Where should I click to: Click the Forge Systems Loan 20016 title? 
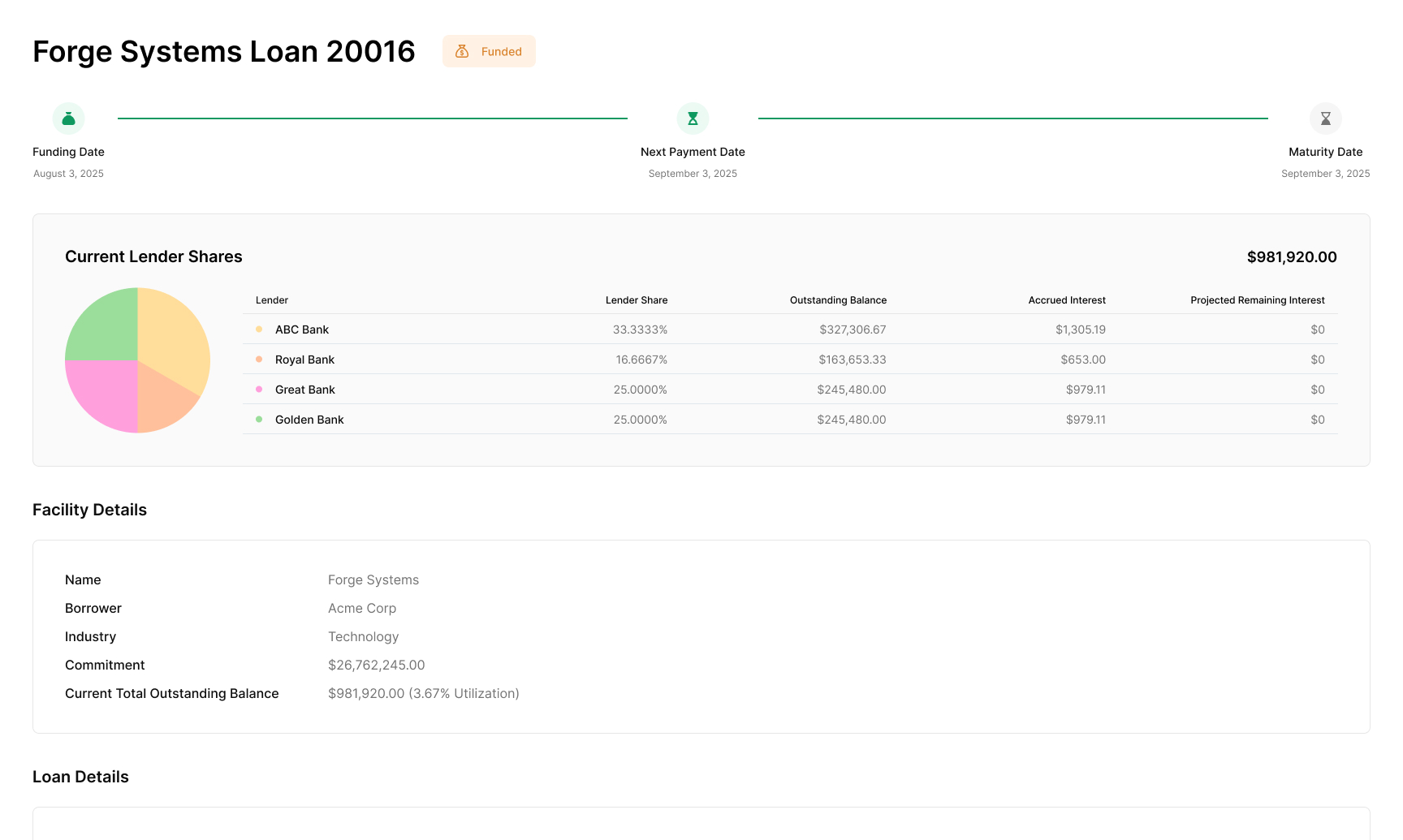(x=223, y=51)
